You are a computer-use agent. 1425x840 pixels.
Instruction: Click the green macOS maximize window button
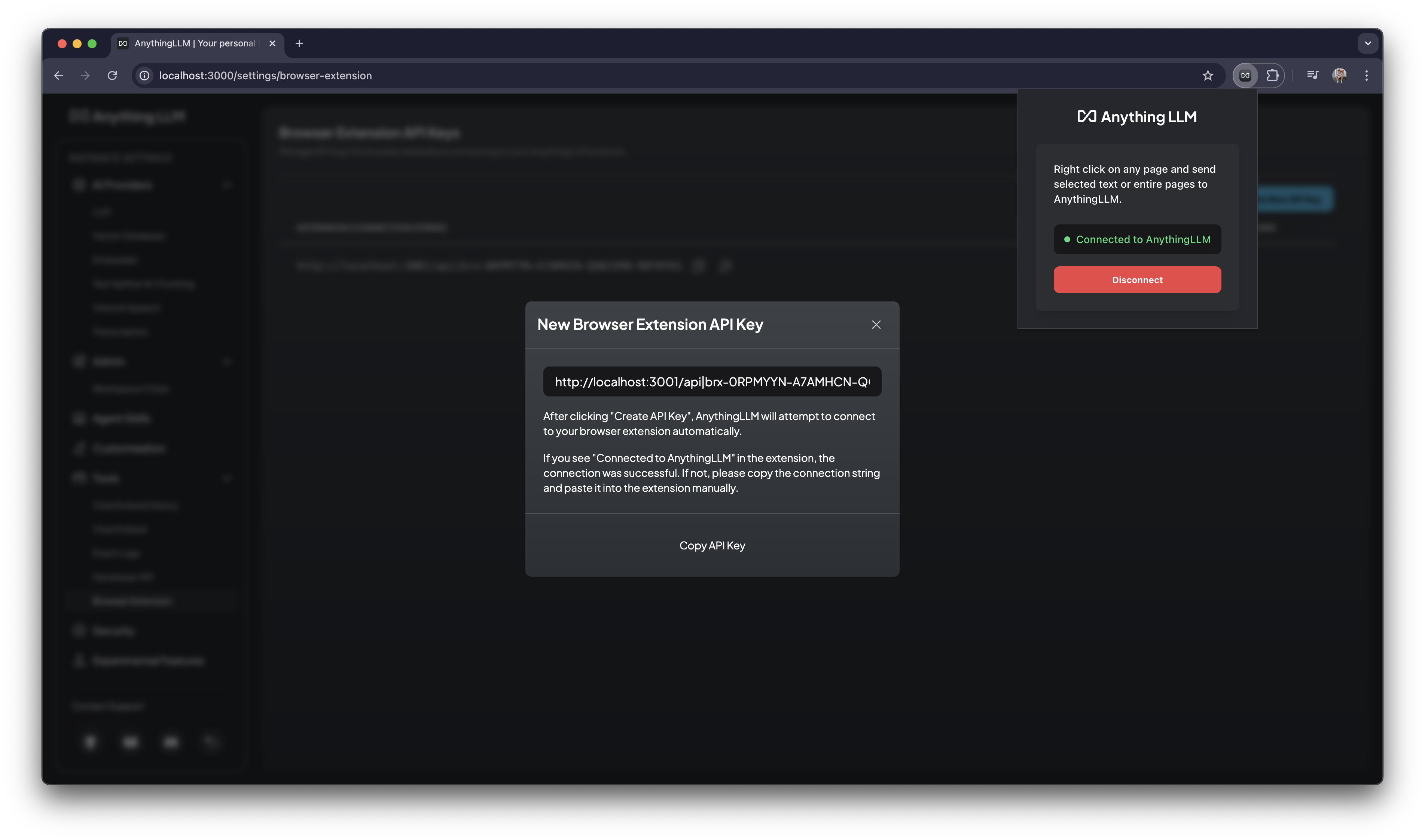click(92, 44)
